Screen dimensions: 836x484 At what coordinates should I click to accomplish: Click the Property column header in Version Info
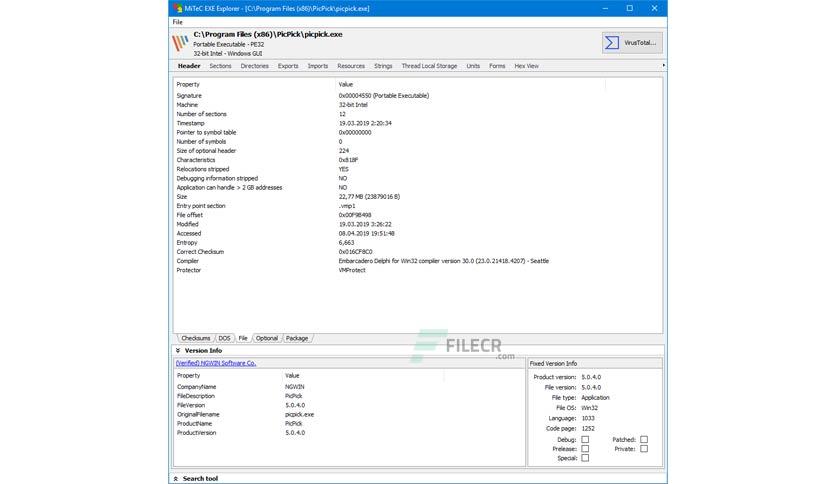[228, 376]
